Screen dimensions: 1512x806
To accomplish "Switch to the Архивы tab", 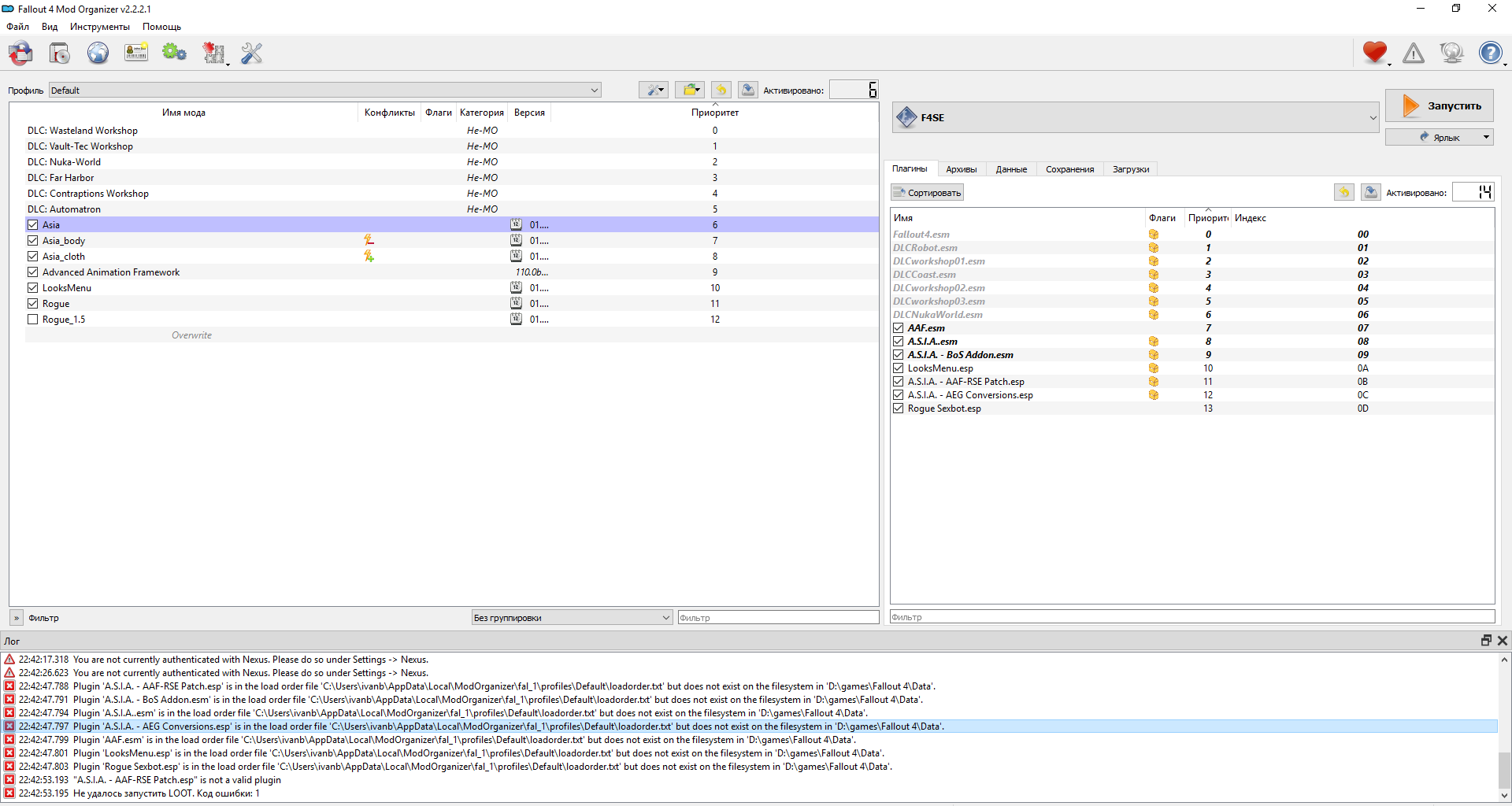I will (961, 169).
